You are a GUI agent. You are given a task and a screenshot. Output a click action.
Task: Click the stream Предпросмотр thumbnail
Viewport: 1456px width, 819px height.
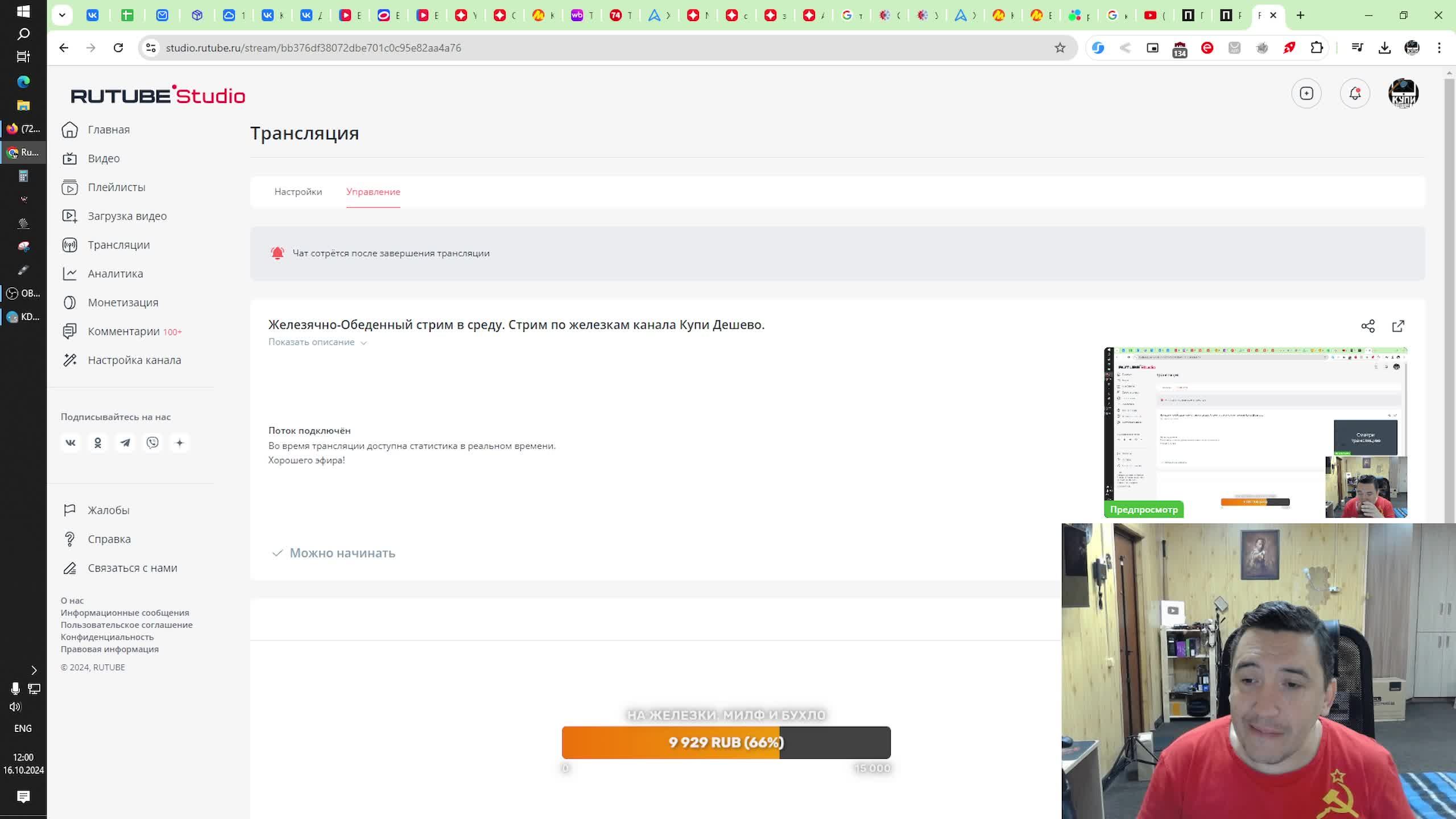[x=1255, y=432]
